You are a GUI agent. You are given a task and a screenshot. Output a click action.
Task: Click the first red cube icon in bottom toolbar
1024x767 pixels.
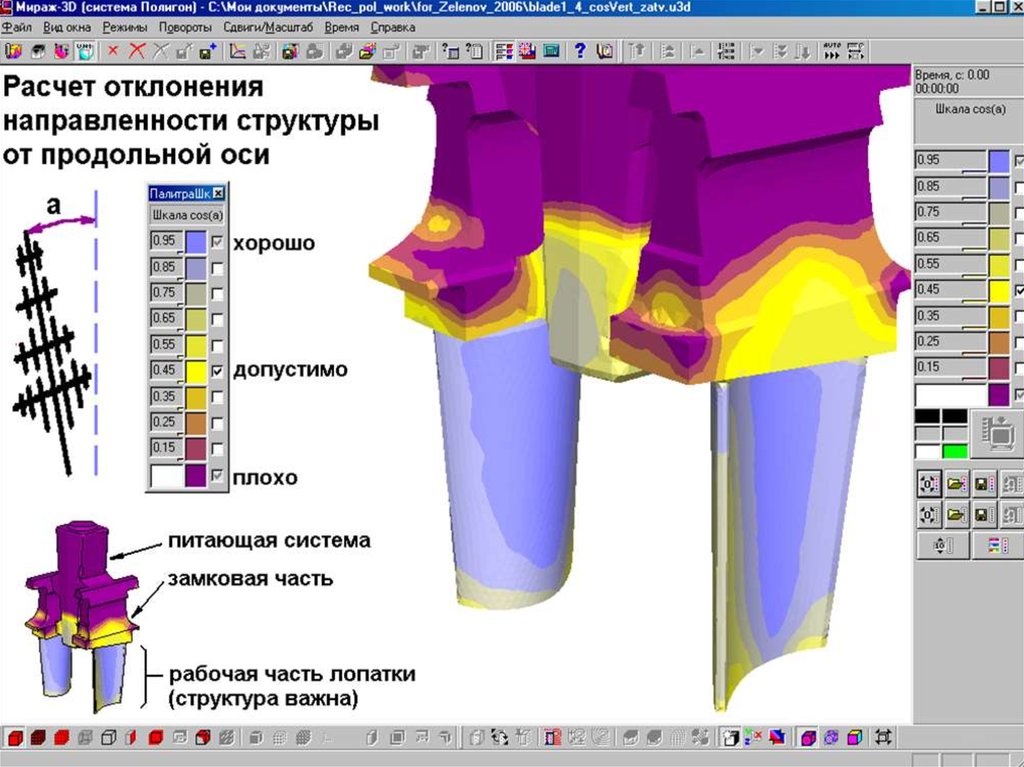coord(14,738)
